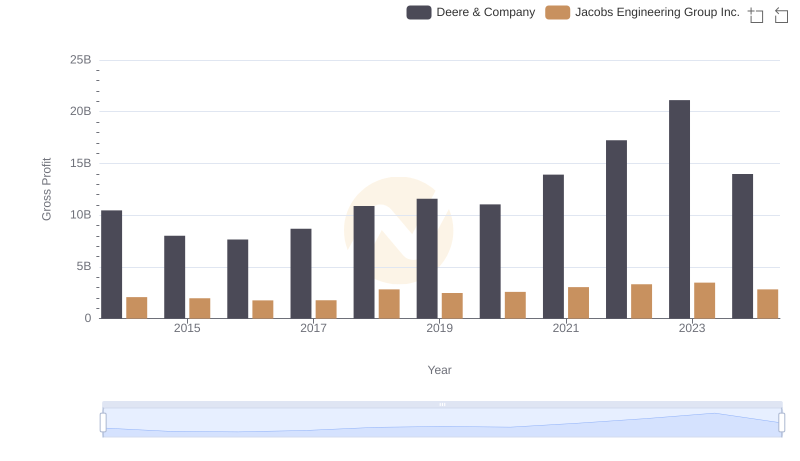Image resolution: width=800 pixels, height=461 pixels.
Task: Click the Jacobs bar for 2017
Action: [326, 310]
